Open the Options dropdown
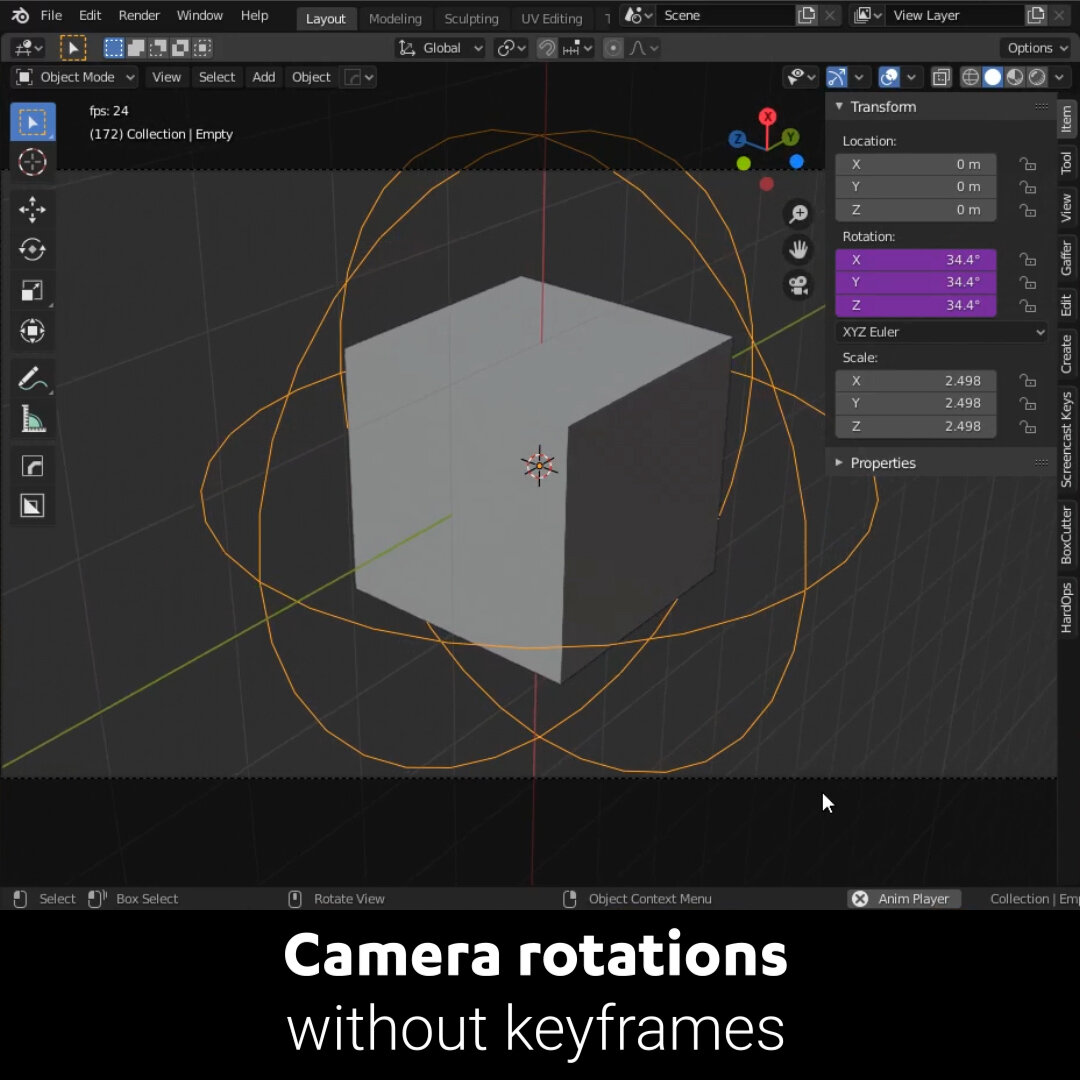This screenshot has width=1080, height=1080. pyautogui.click(x=1037, y=48)
